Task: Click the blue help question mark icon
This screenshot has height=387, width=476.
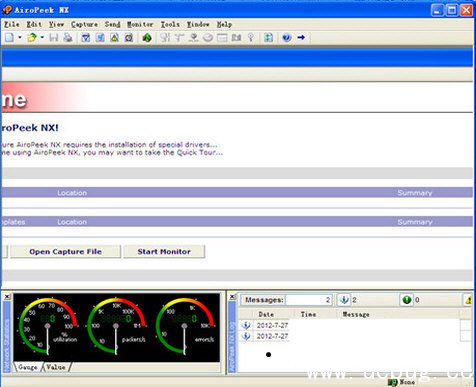Action: click(287, 38)
